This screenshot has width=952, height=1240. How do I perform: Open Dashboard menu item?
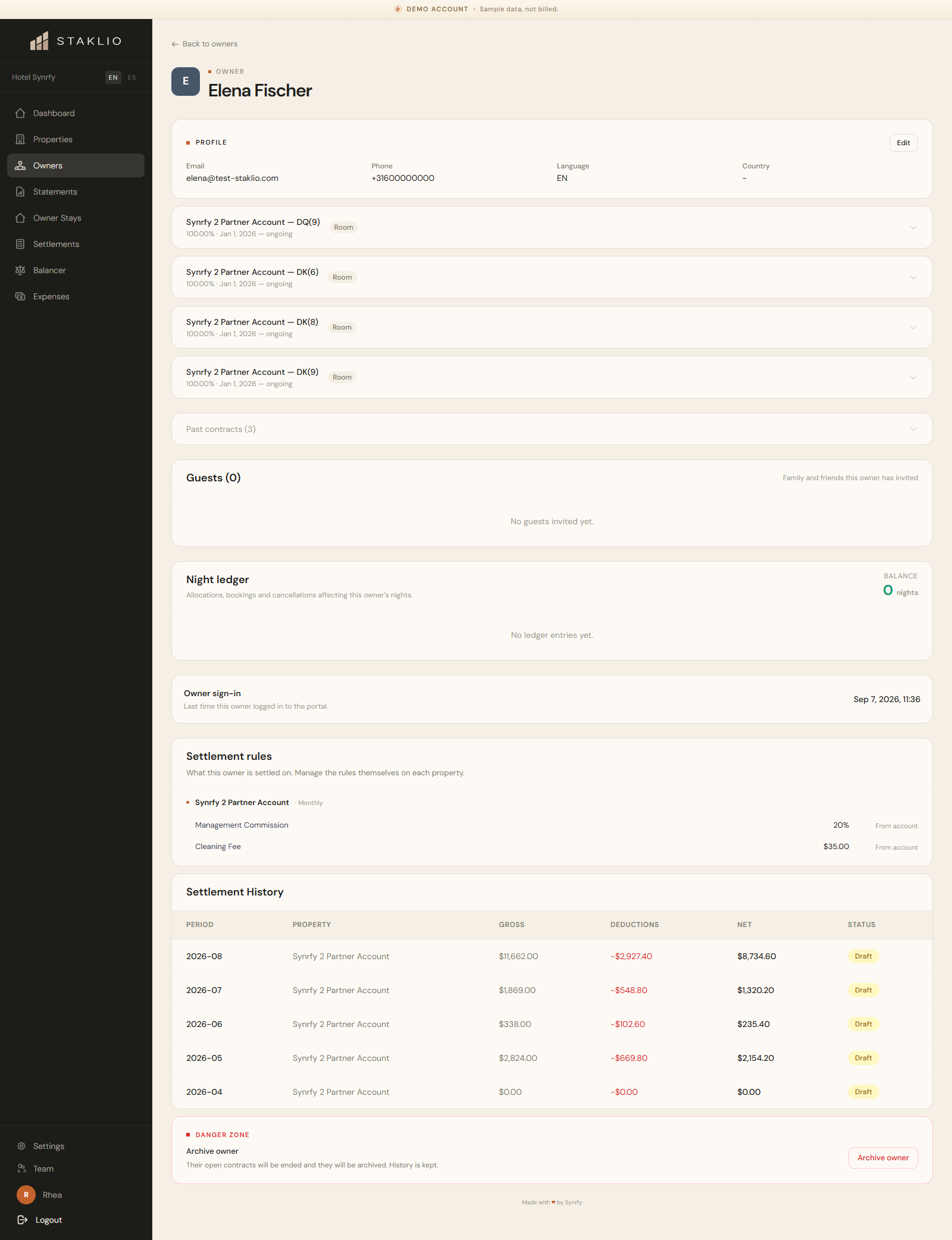(76, 113)
